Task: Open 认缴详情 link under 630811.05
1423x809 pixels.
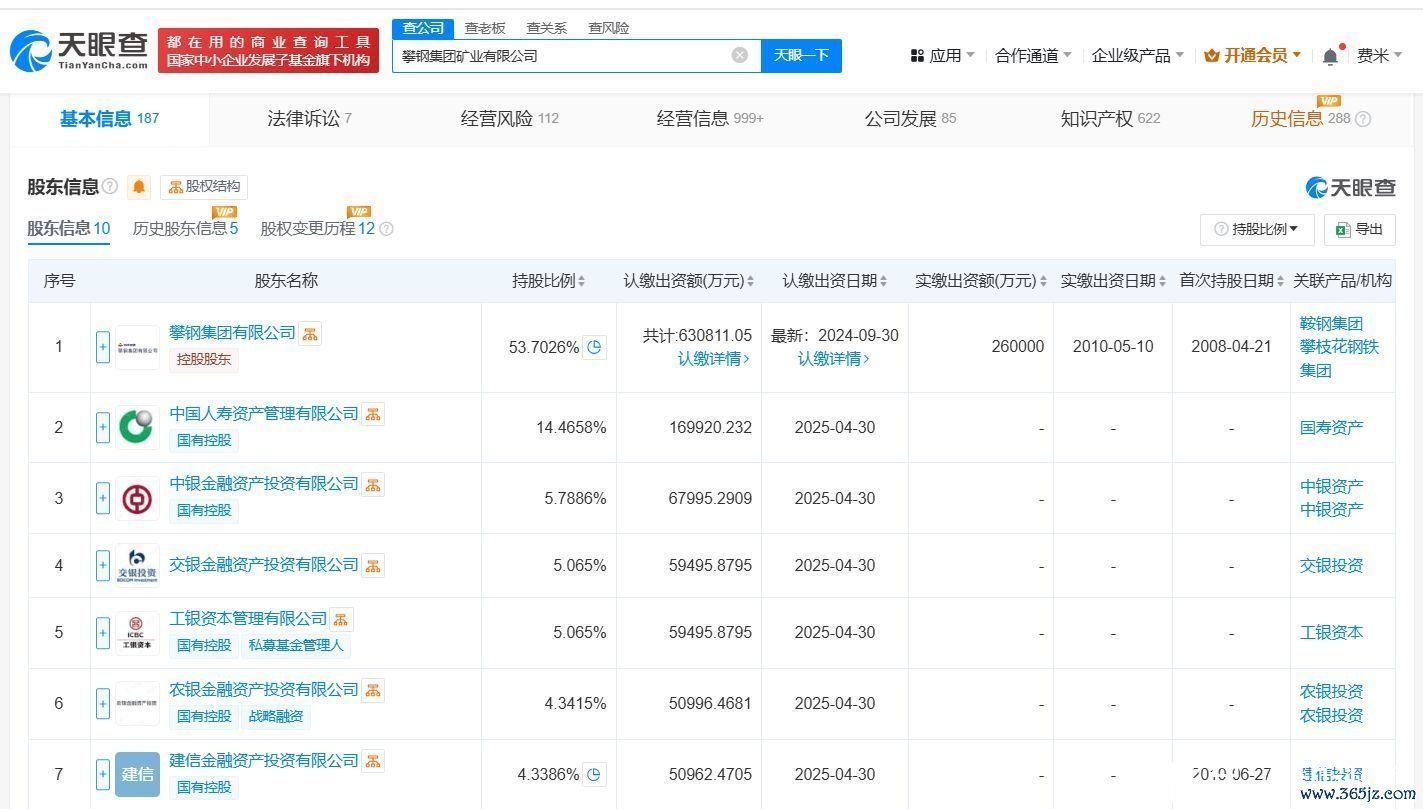Action: click(x=714, y=358)
